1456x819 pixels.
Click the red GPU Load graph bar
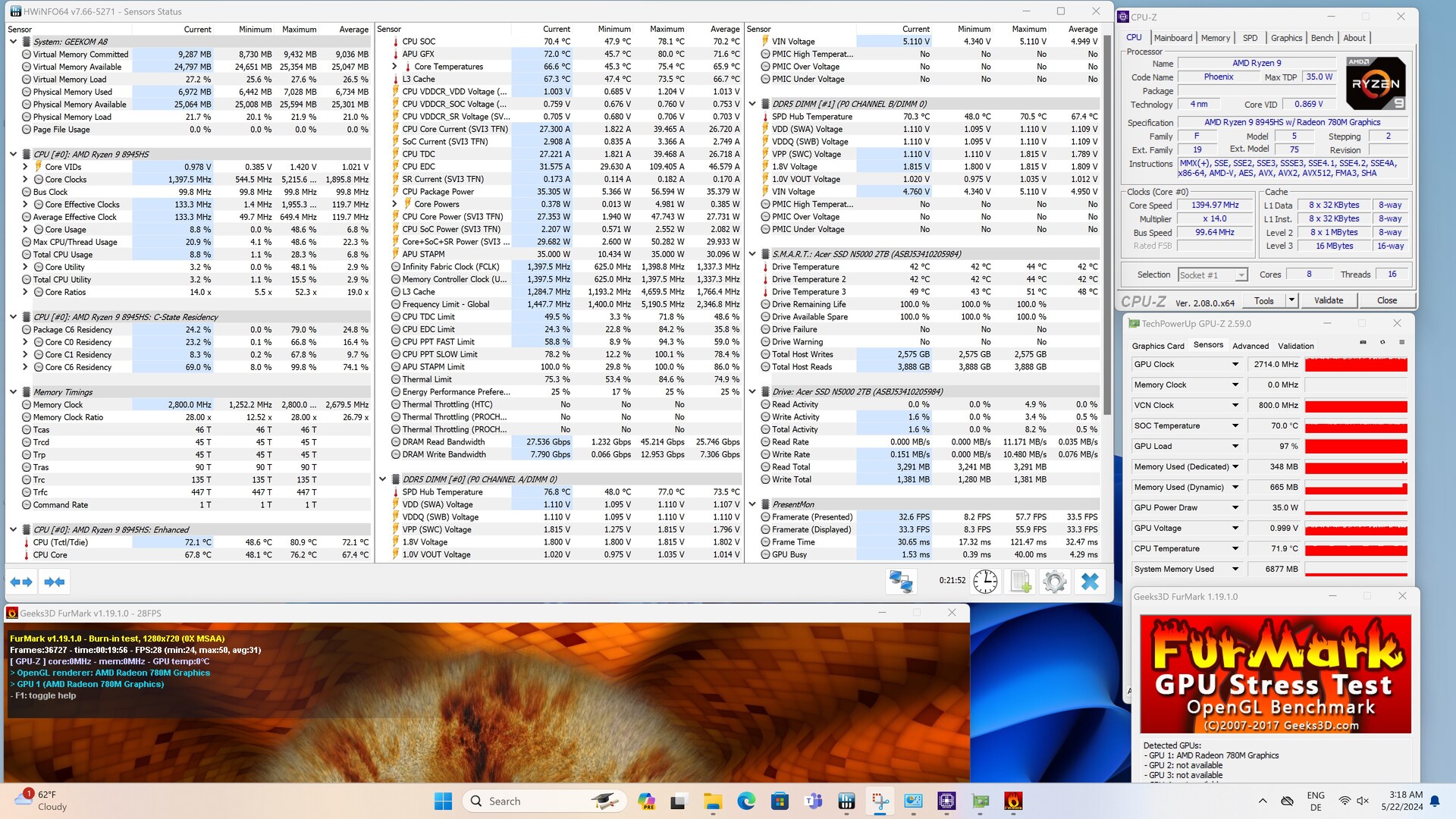click(x=1355, y=447)
